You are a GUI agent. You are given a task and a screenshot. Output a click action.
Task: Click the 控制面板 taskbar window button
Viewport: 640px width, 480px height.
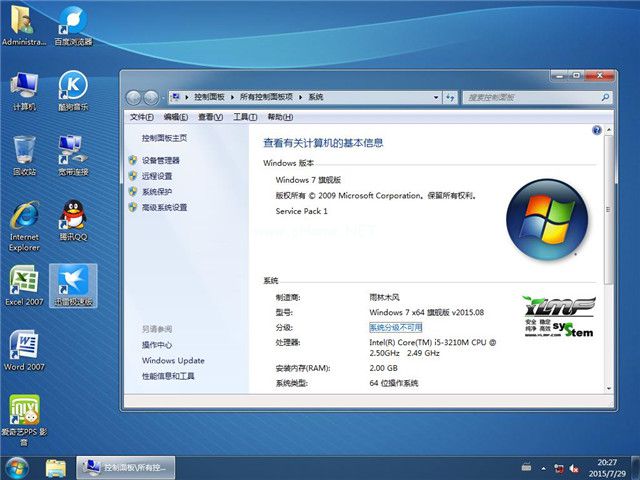point(126,468)
